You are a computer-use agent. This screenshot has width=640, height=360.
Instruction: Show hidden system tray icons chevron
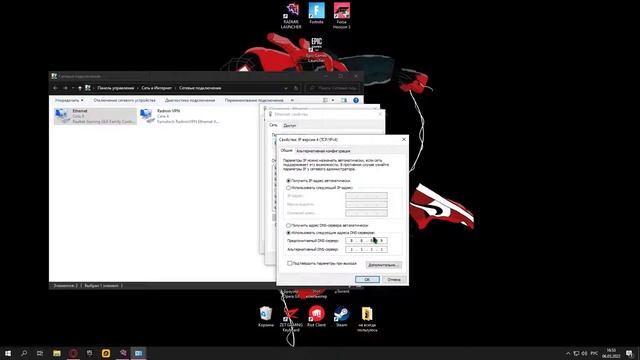(568, 353)
